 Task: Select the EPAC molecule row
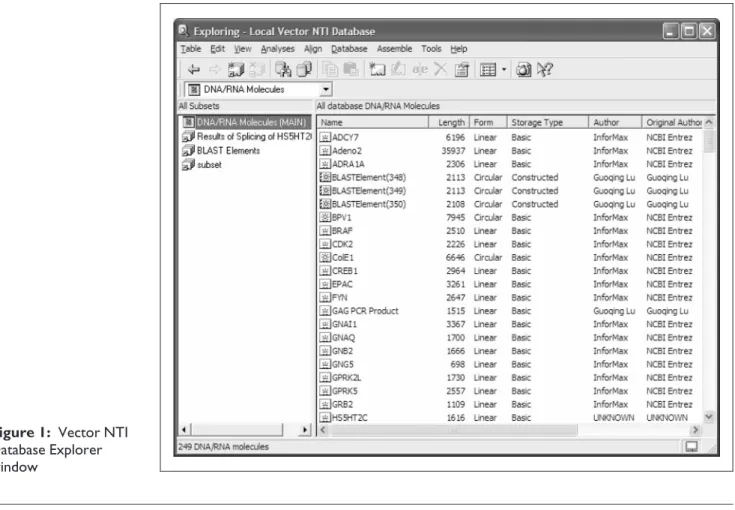[x=510, y=284]
